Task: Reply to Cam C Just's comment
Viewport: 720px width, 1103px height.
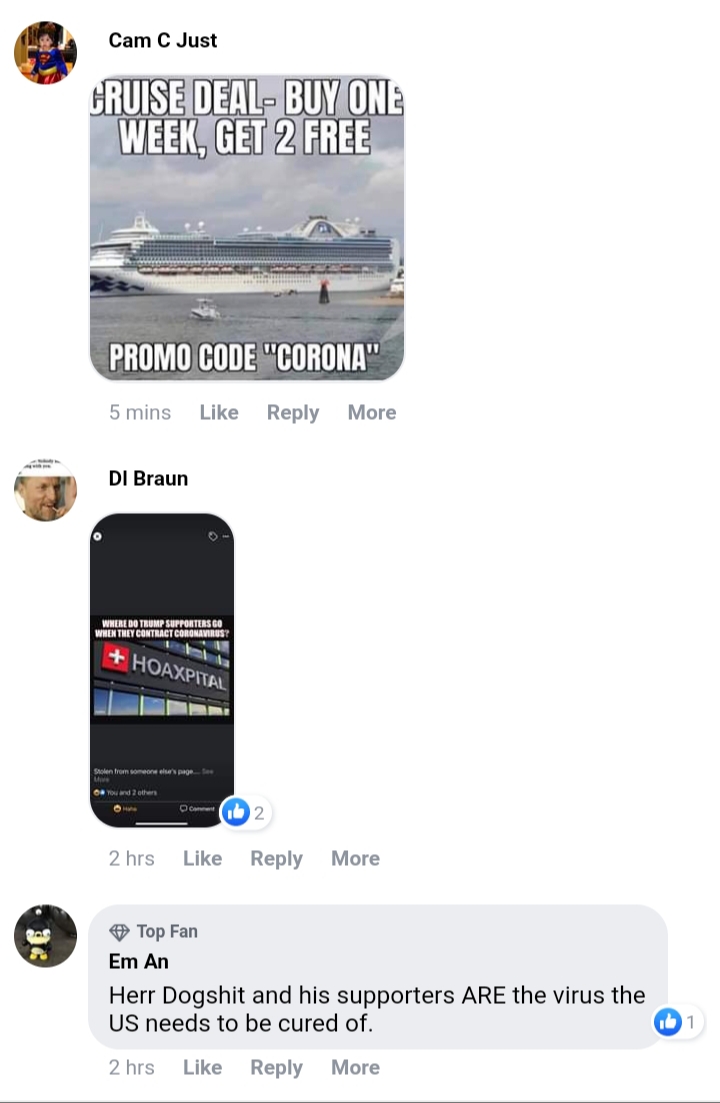Action: point(293,412)
